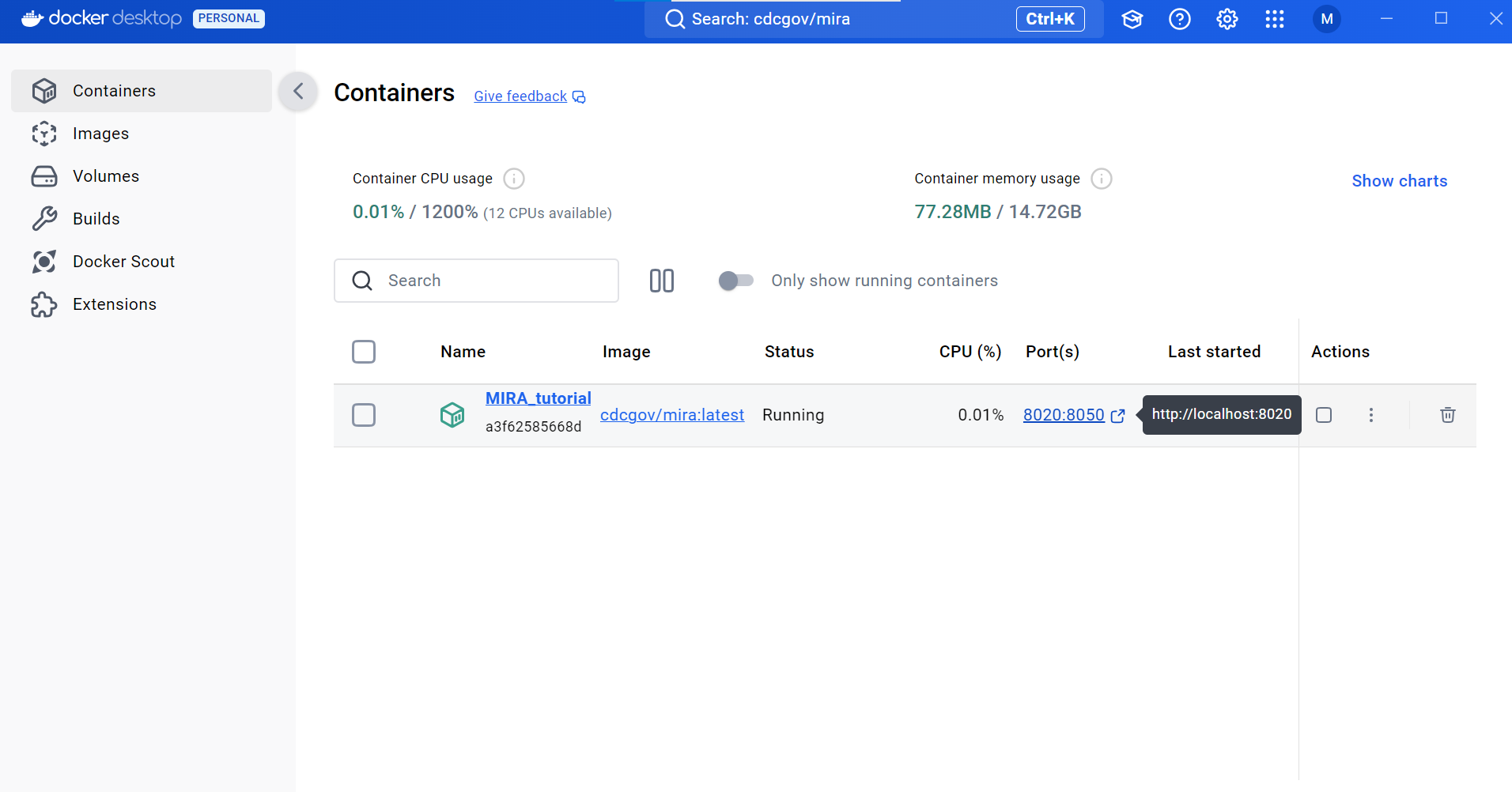Click the global search bar cdcgov/mira

[874, 19]
